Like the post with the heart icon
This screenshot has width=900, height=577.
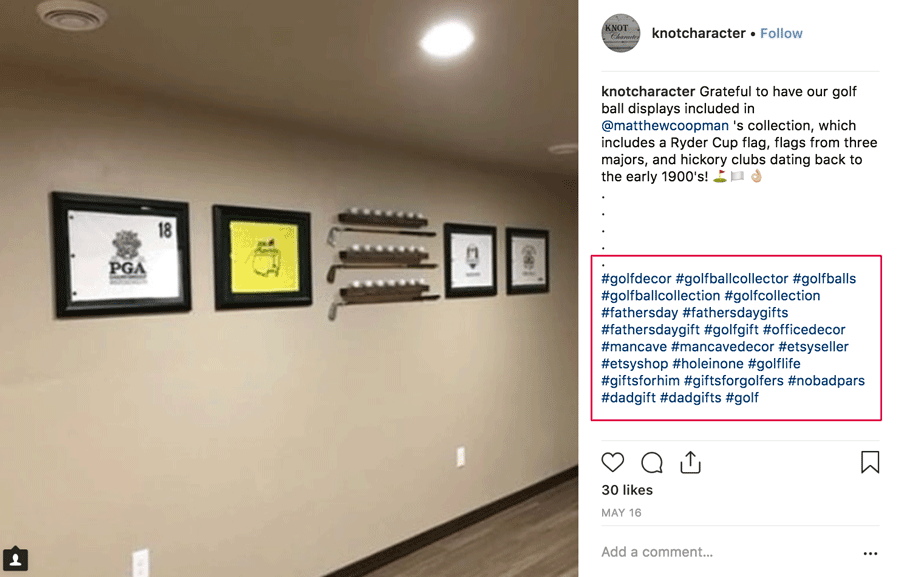coord(612,462)
